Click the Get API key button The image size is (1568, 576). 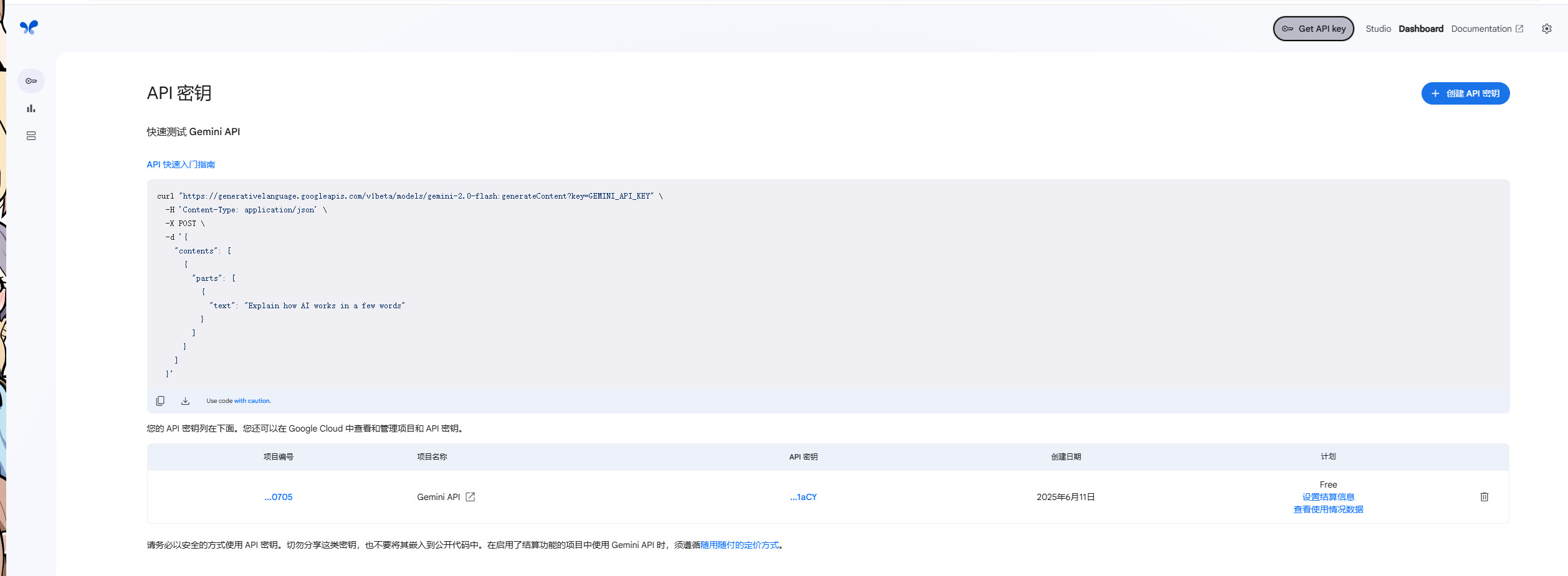point(1313,29)
